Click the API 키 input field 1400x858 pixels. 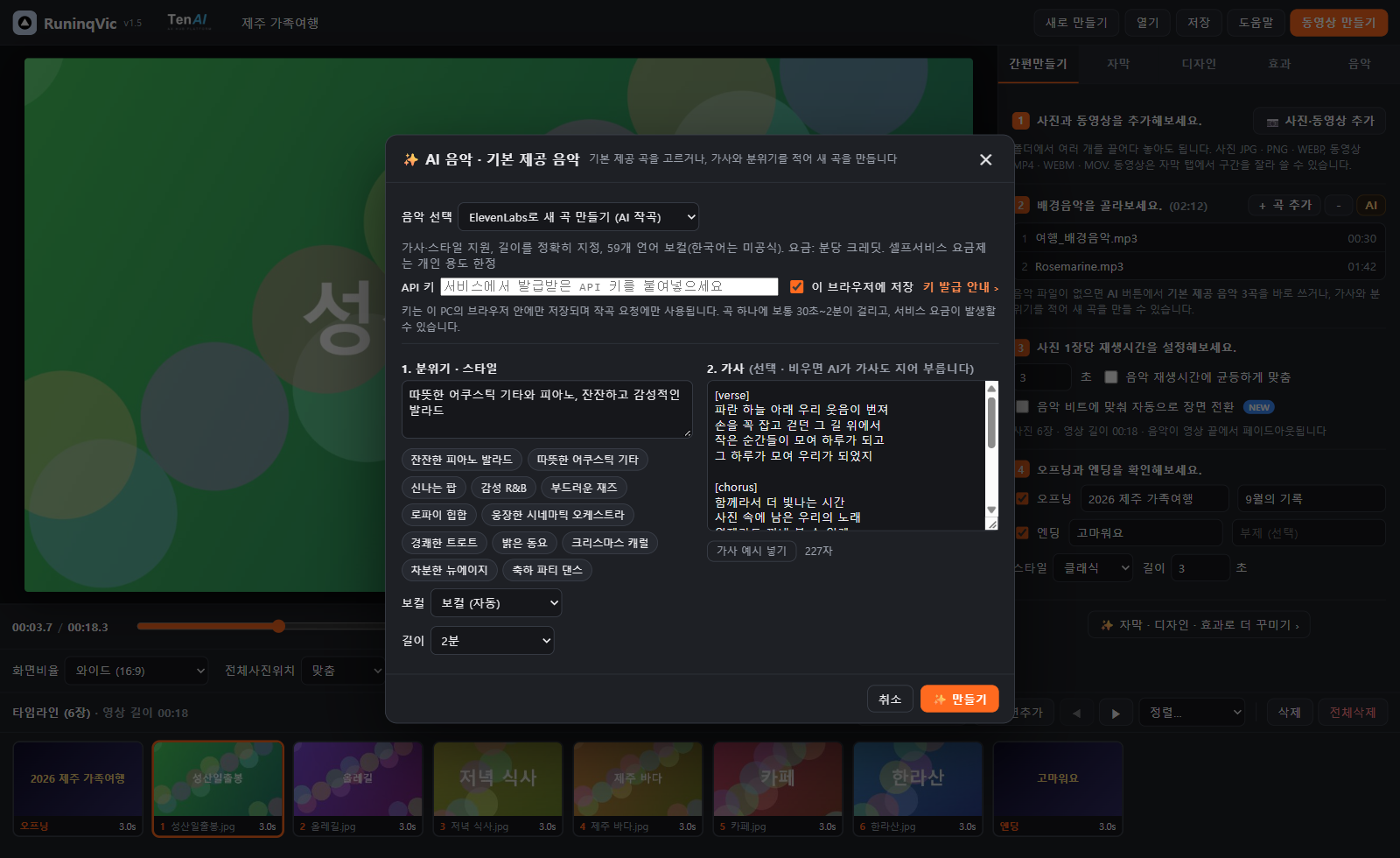pos(609,286)
